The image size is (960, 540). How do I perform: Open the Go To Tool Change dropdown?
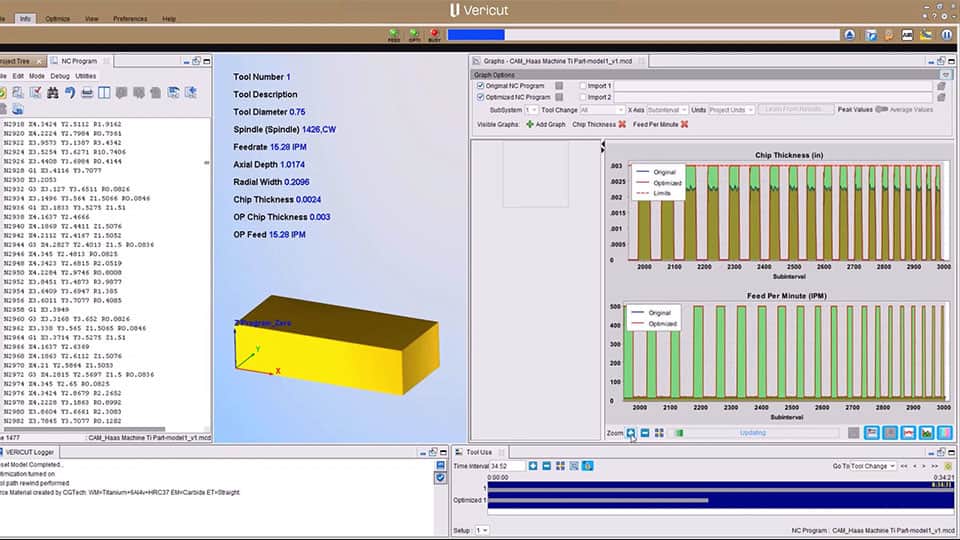(863, 466)
